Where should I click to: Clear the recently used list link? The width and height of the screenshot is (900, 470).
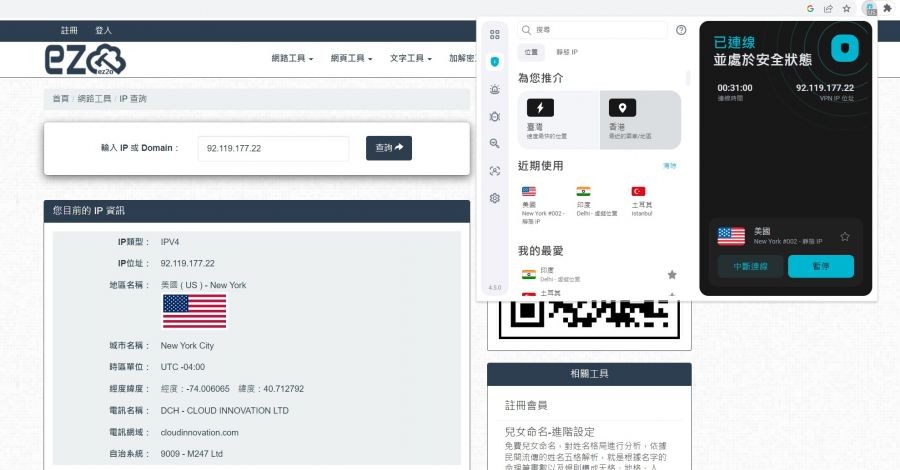670,166
